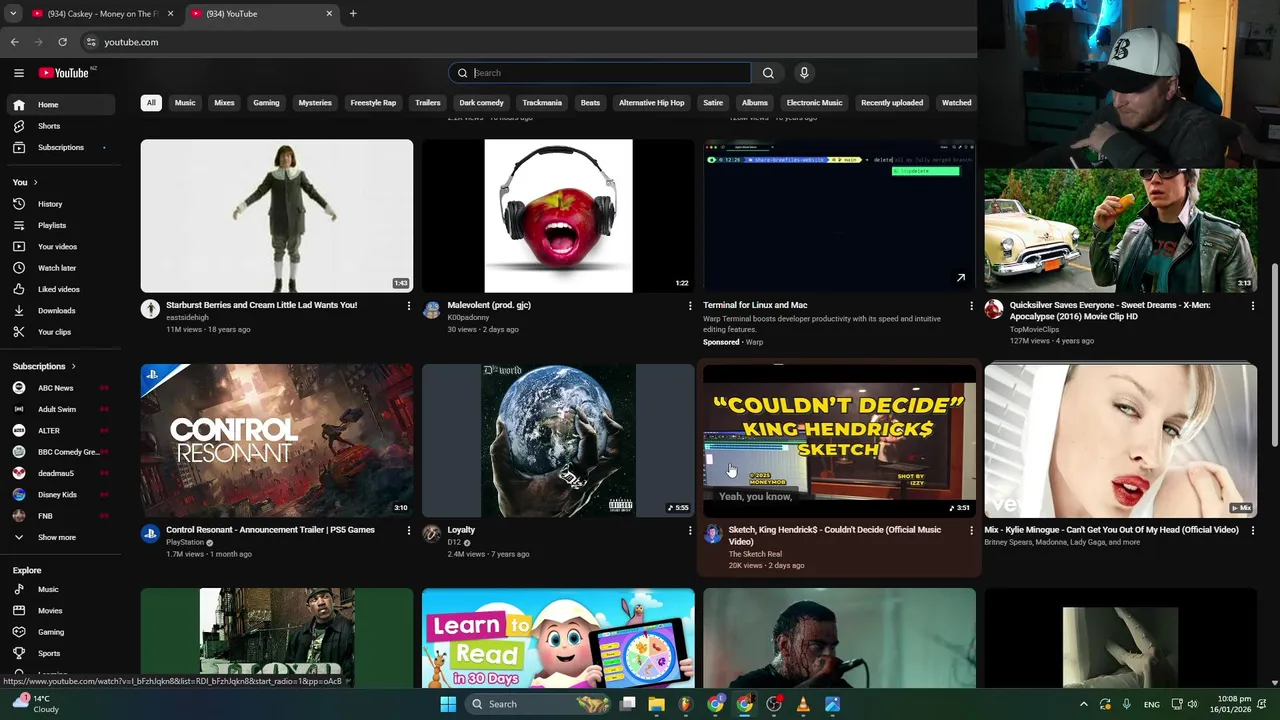Play the Learn to Read thumbnail
The height and width of the screenshot is (720, 1280).
click(x=558, y=637)
